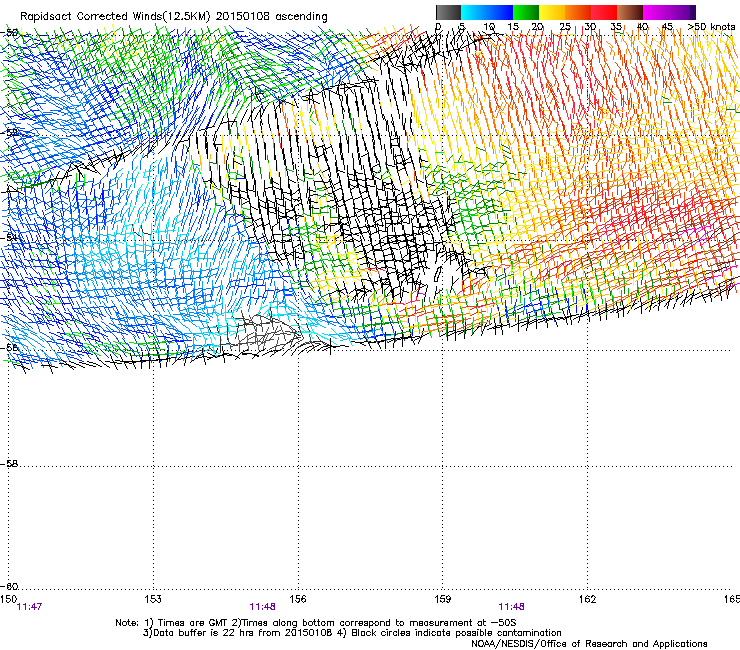Click the purple time label 11:47
Image resolution: width=740 pixels, height=650 pixels.
click(29, 607)
